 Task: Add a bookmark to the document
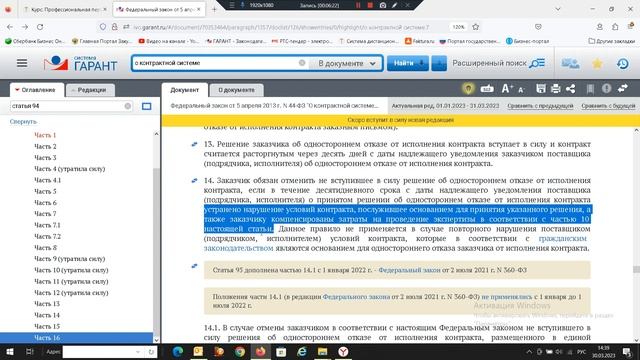590,89
